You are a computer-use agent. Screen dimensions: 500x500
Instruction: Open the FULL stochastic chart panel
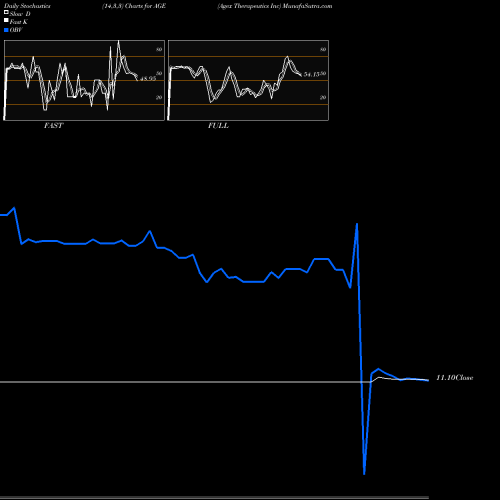click(248, 80)
